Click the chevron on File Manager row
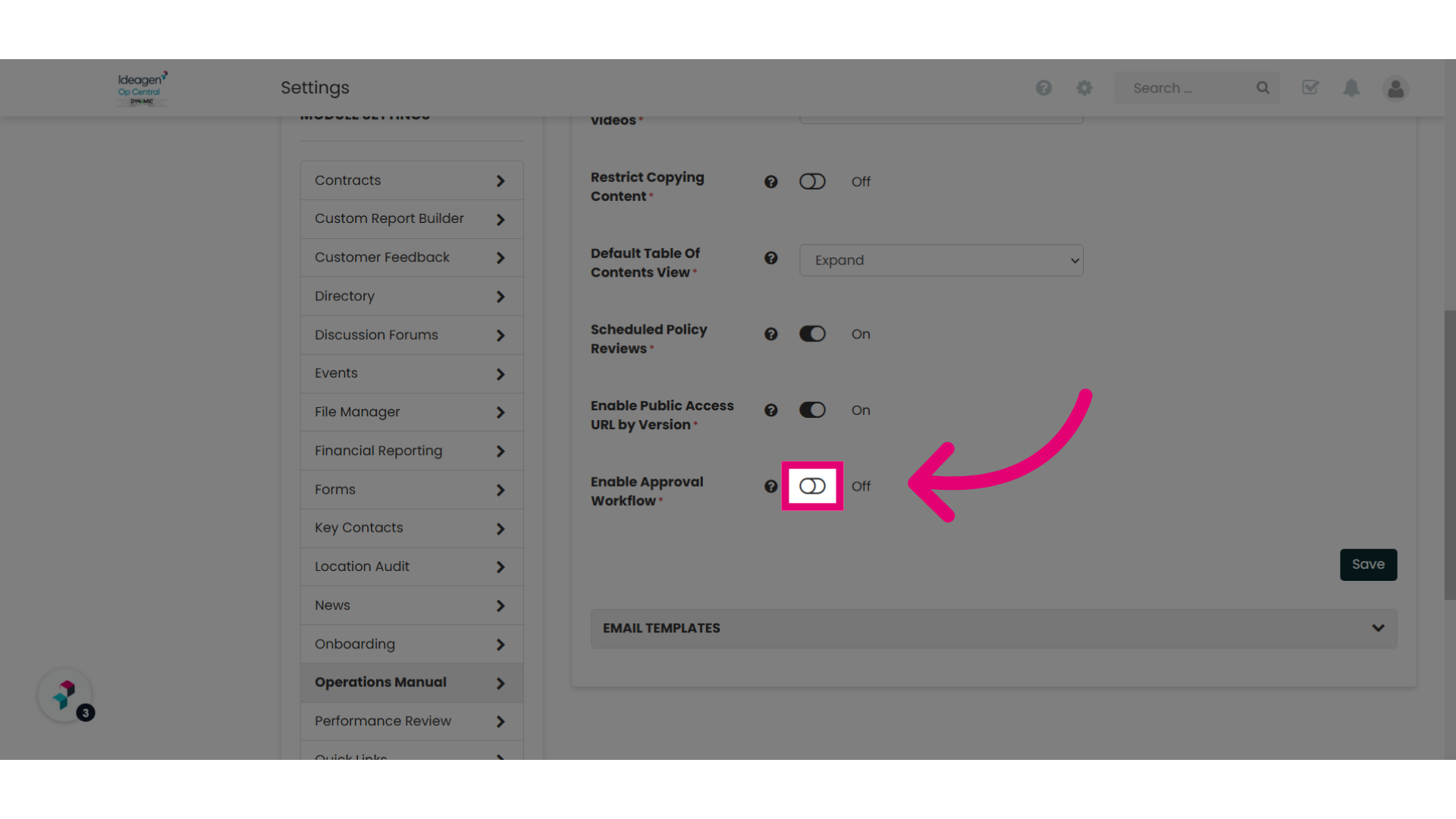The height and width of the screenshot is (819, 1456). pos(500,413)
